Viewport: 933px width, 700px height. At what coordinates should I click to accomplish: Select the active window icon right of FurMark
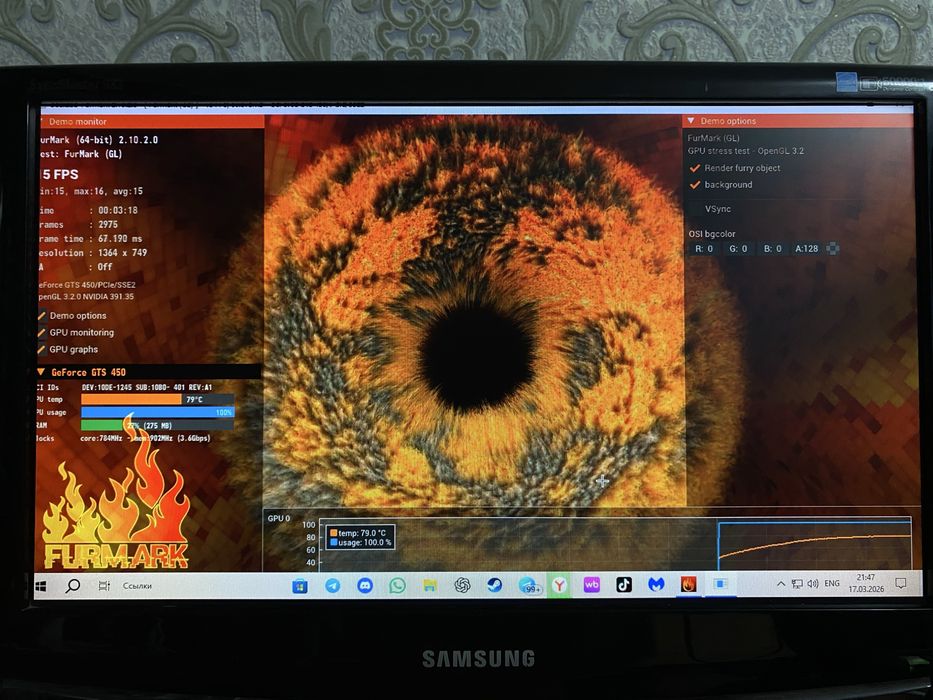tap(721, 585)
